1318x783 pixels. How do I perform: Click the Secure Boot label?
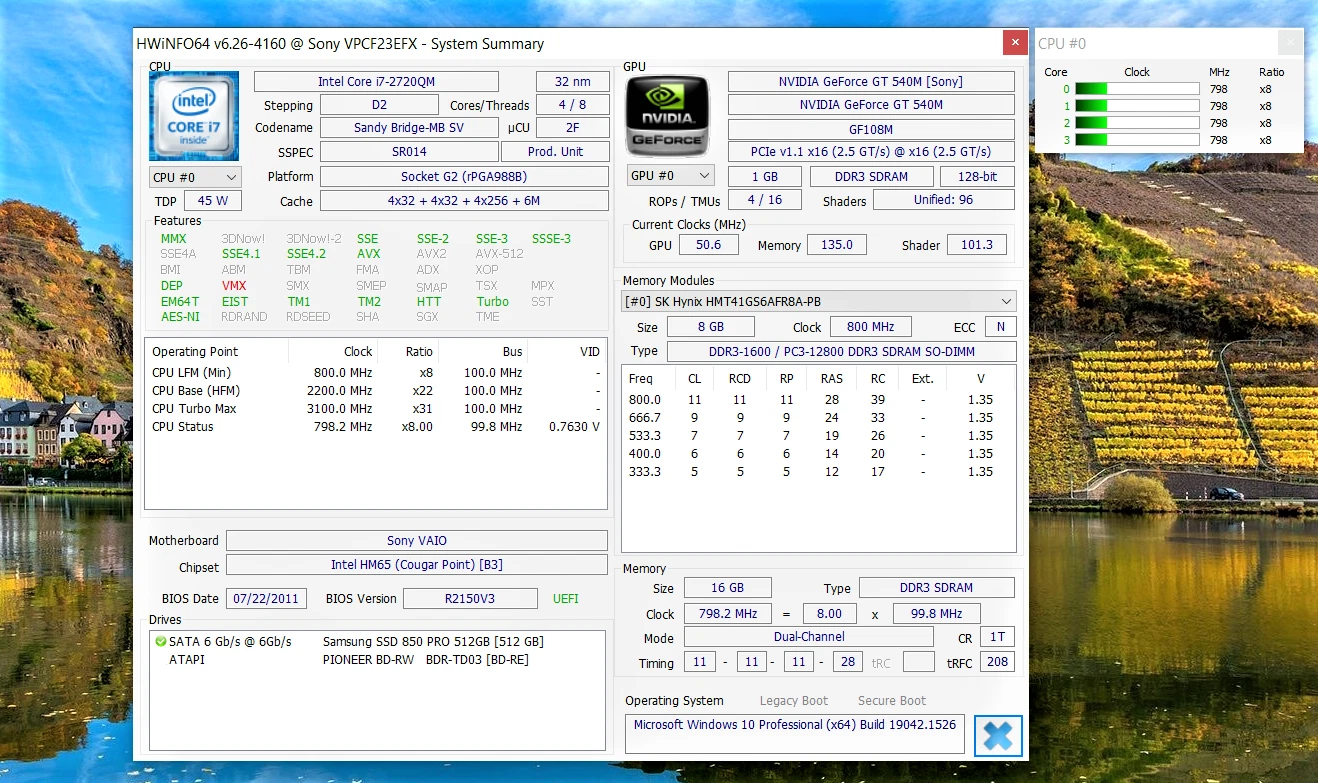tap(892, 701)
